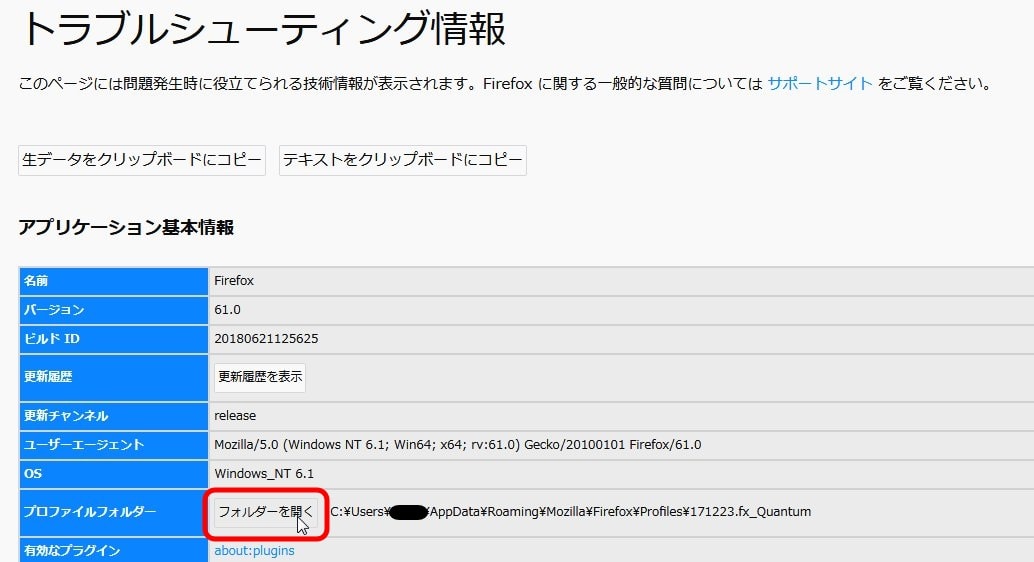Click the サポートサイト link
Viewport: 1034px width, 562px height.
coord(820,84)
